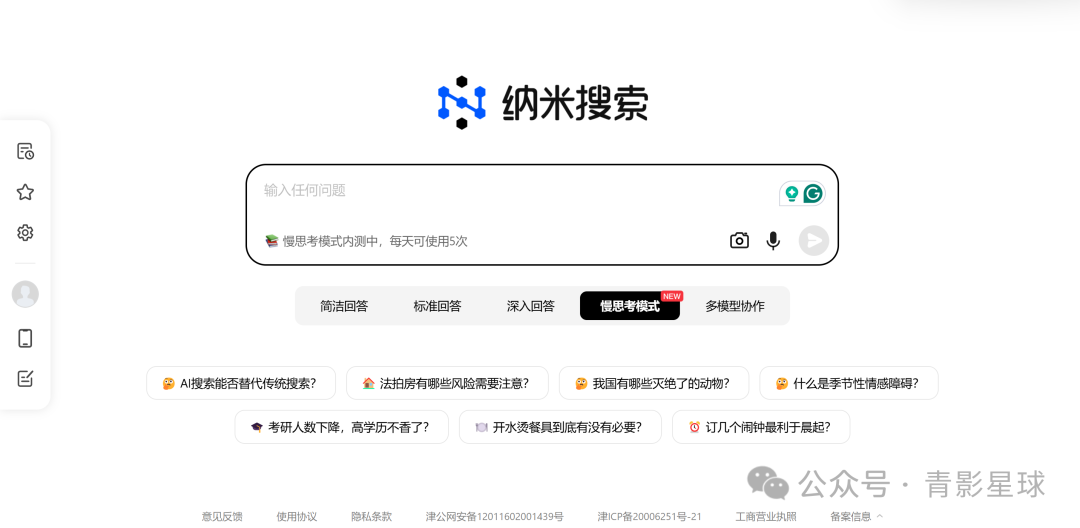Switch to the 简洁回答 mode tab

[x=344, y=306]
